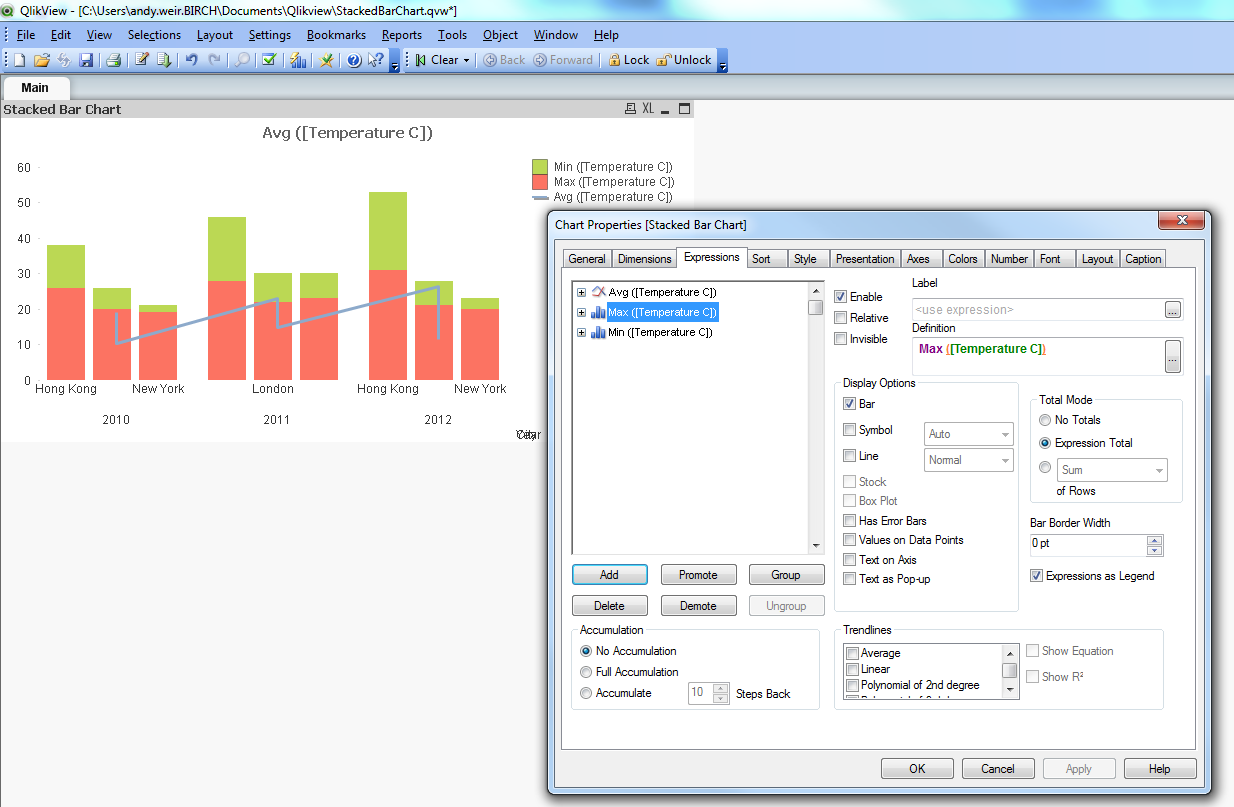Viewport: 1234px width, 807px height.
Task: Enable the Values on Data Points checkbox
Action: (850, 540)
